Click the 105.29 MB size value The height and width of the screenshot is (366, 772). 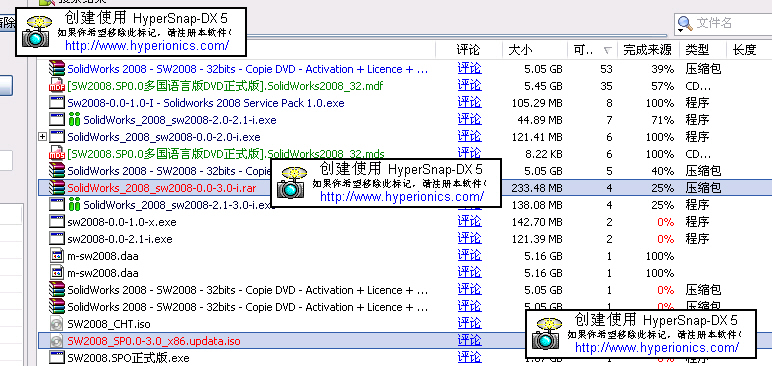pos(537,103)
